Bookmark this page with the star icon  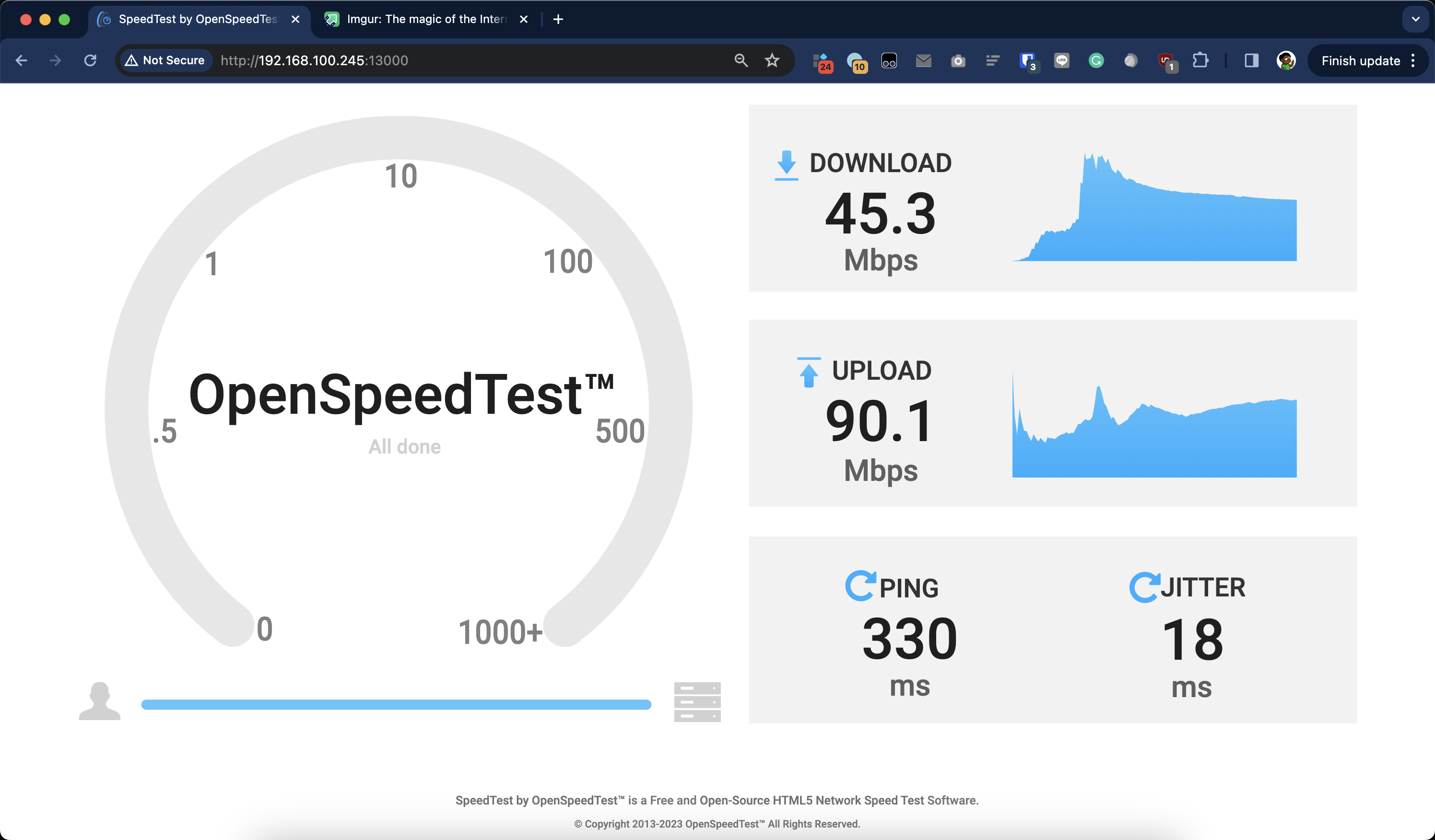coord(772,60)
